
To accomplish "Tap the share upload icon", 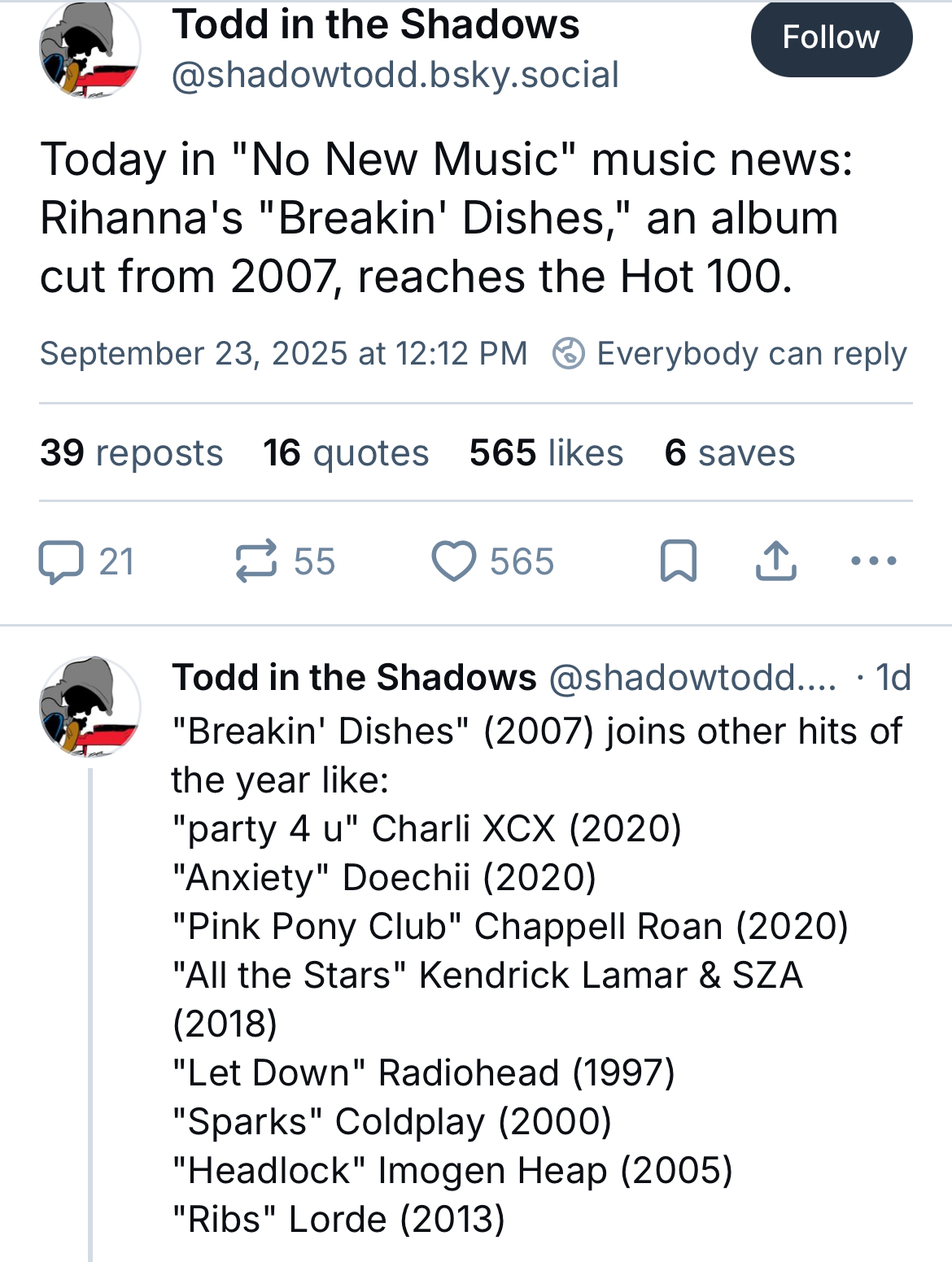I will [776, 561].
